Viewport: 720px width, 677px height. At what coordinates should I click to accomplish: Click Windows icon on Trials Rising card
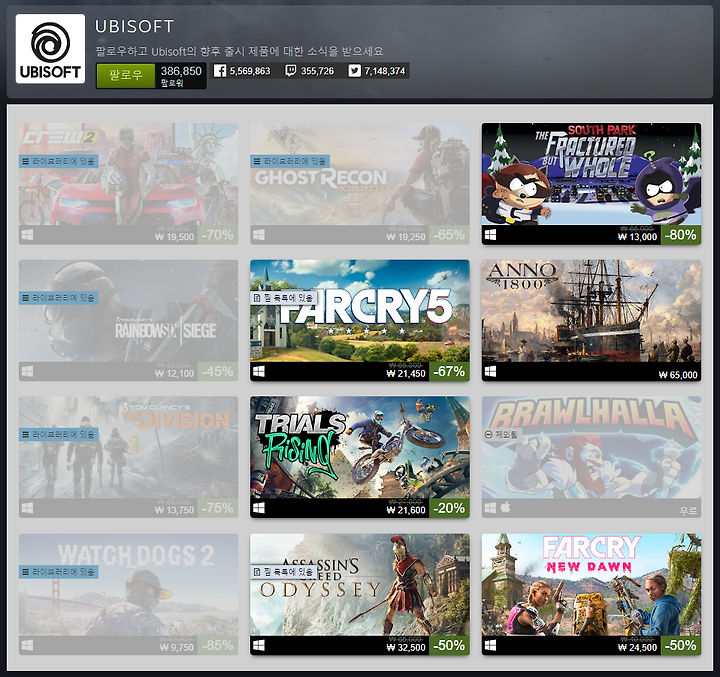259,508
